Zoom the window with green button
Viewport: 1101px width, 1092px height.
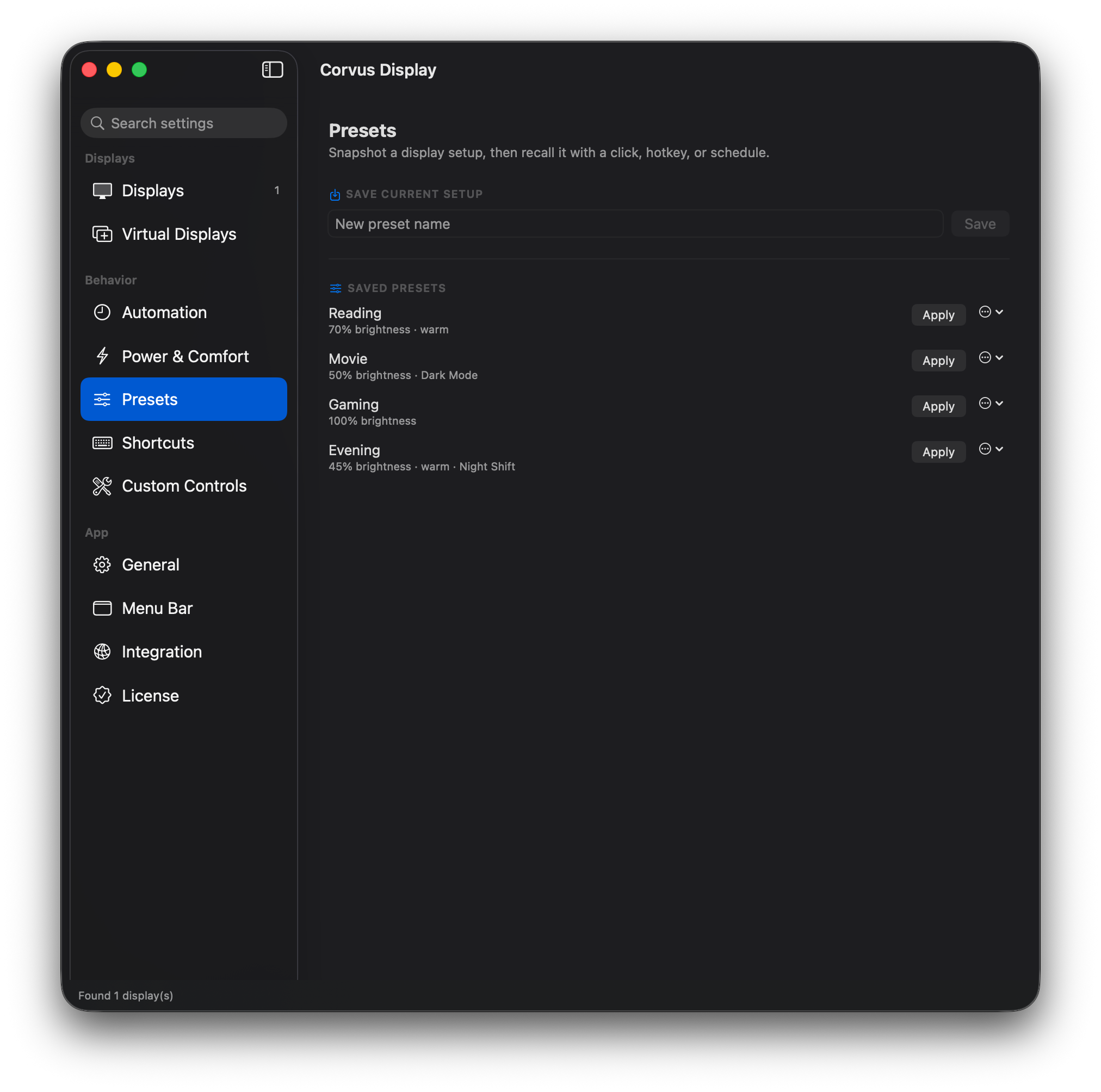140,70
